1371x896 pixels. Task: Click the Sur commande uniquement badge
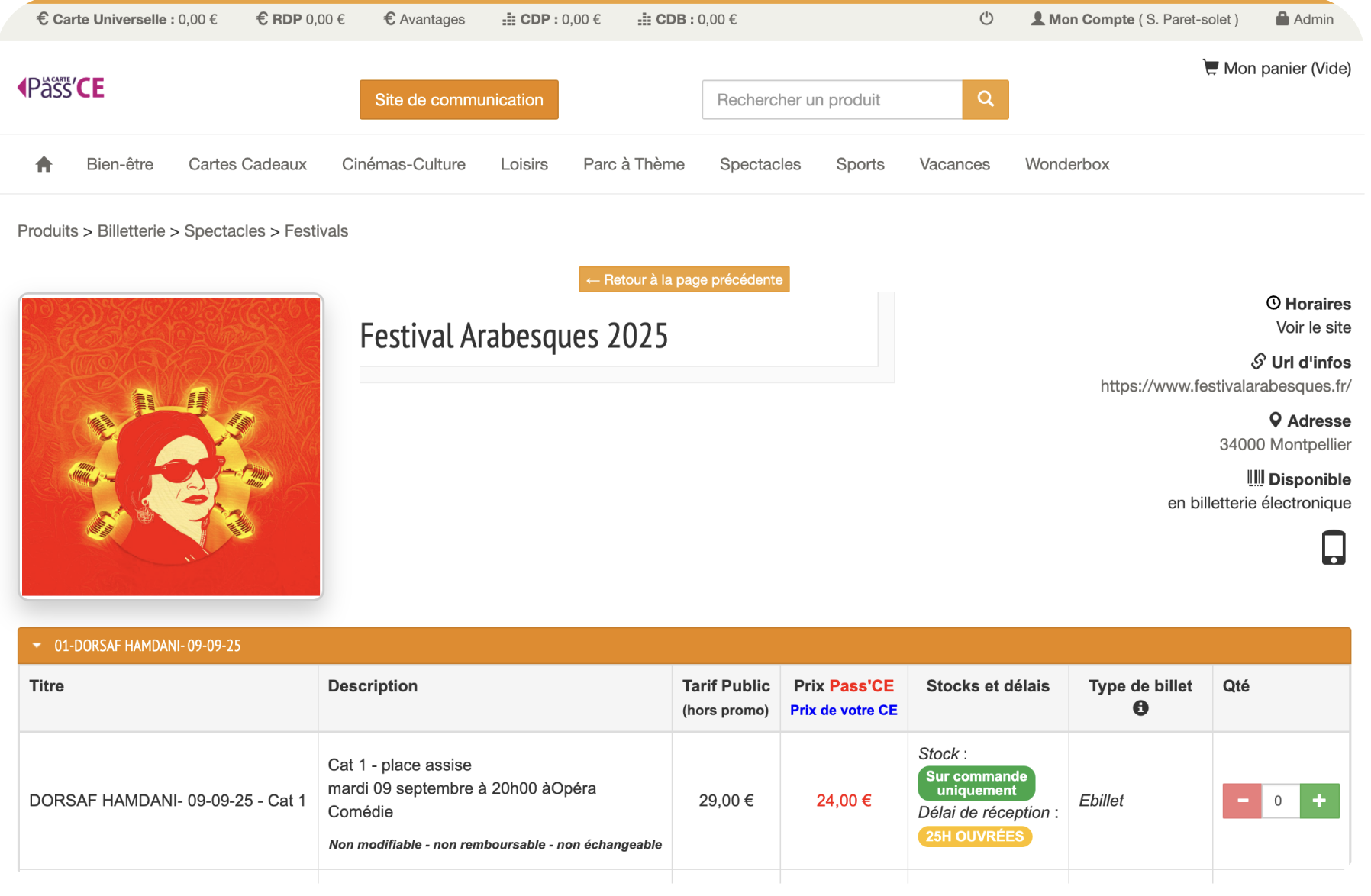[x=976, y=783]
